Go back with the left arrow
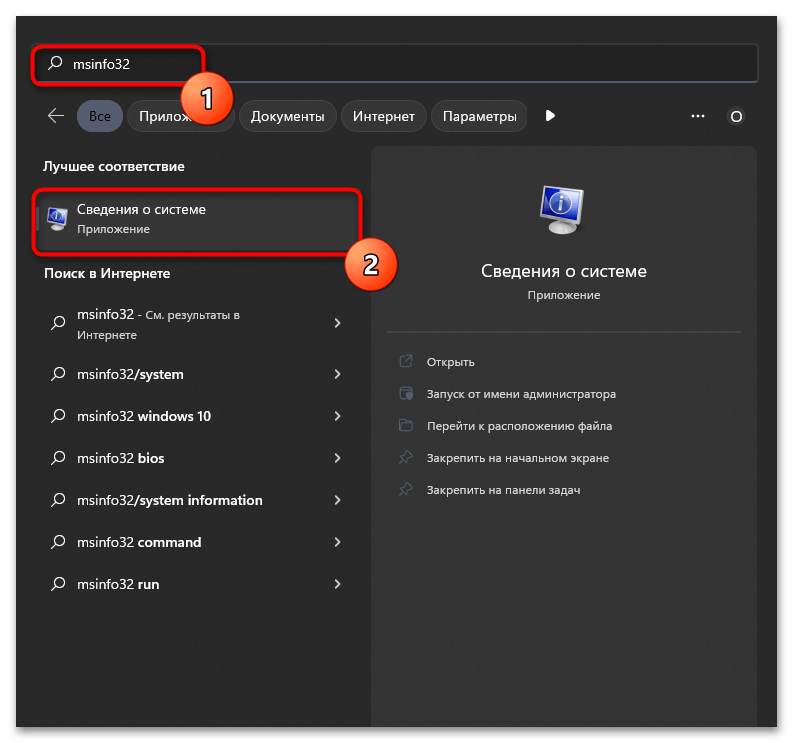This screenshot has height=743, width=793. click(x=56, y=116)
